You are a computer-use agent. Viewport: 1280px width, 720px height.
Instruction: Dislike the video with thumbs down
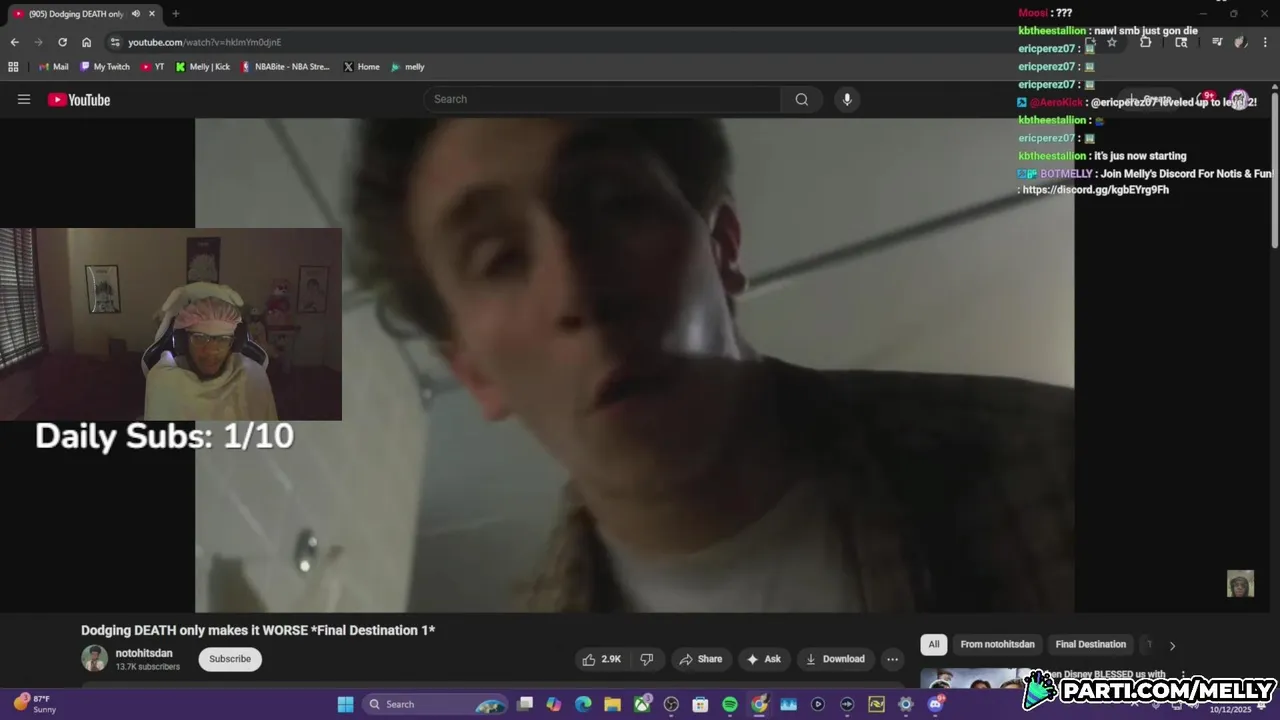coord(647,659)
